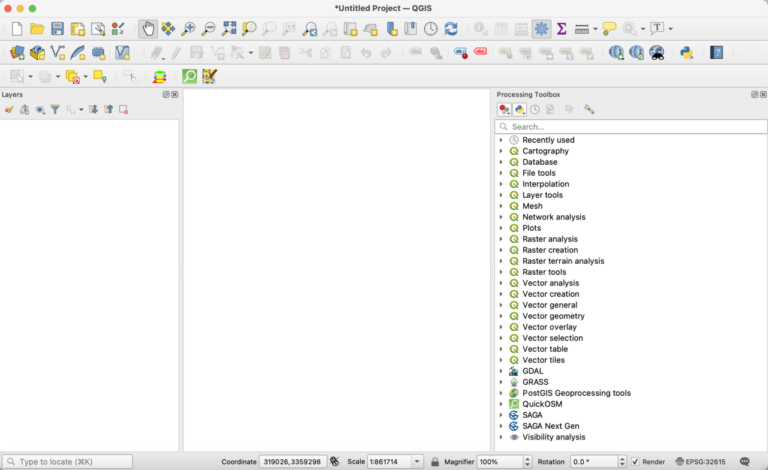Click the Filter Legend funnel icon
This screenshot has height=470, width=768.
click(55, 110)
